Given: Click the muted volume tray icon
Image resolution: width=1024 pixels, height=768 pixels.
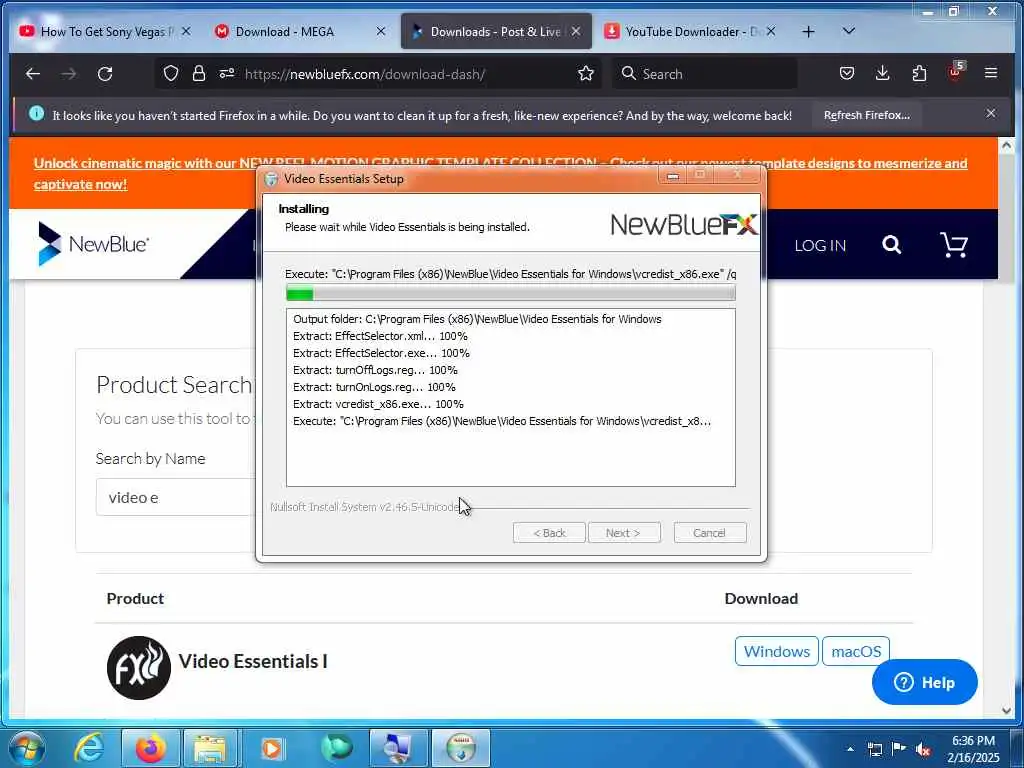Looking at the screenshot, I should (923, 750).
